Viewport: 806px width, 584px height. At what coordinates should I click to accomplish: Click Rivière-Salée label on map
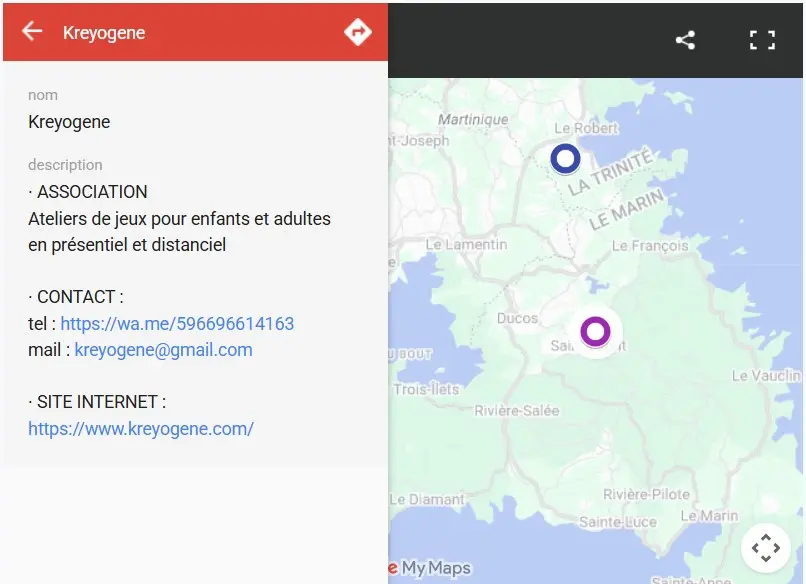[x=517, y=411]
